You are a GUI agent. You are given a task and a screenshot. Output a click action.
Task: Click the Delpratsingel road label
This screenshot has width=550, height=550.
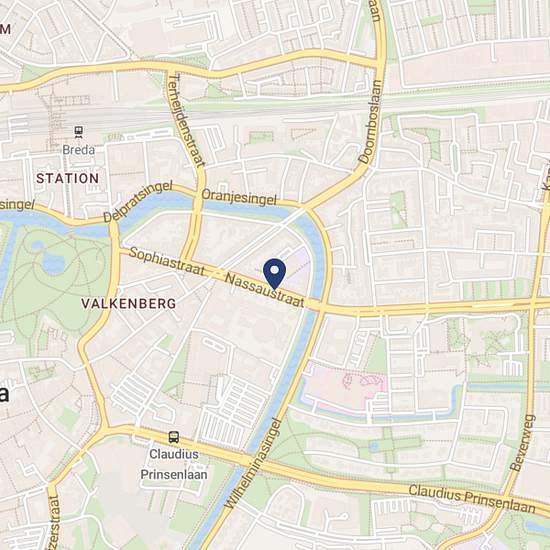point(138,202)
